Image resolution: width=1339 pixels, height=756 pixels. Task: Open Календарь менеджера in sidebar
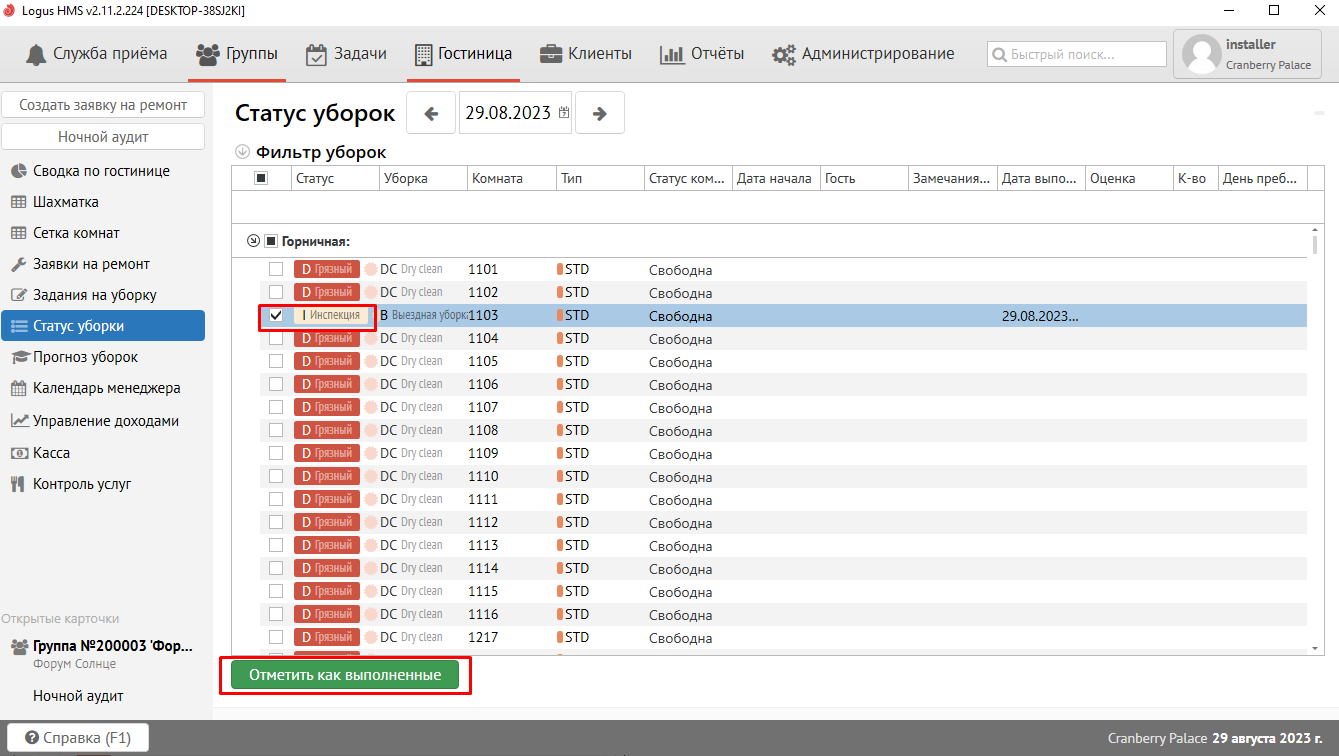click(x=106, y=388)
